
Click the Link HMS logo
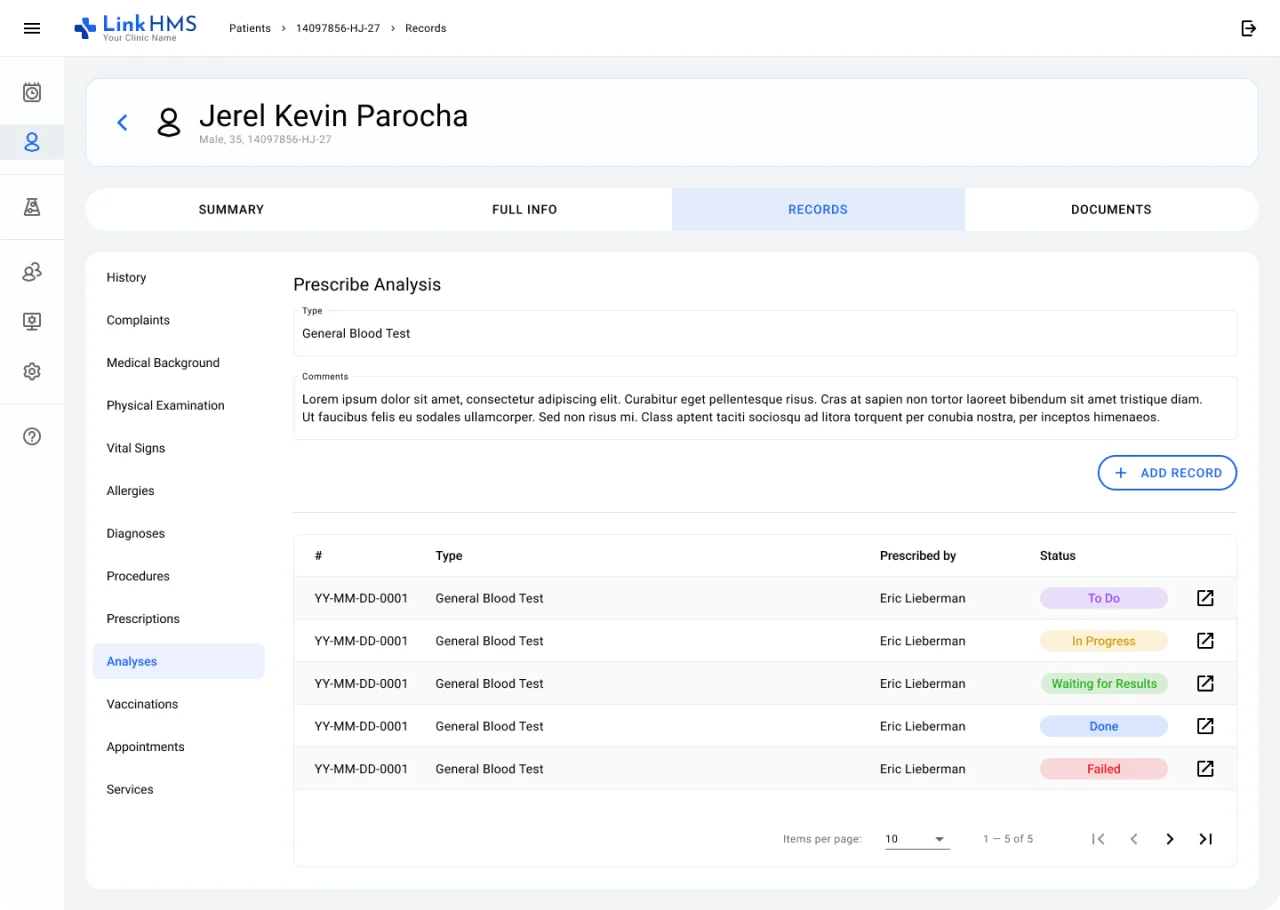[x=135, y=28]
